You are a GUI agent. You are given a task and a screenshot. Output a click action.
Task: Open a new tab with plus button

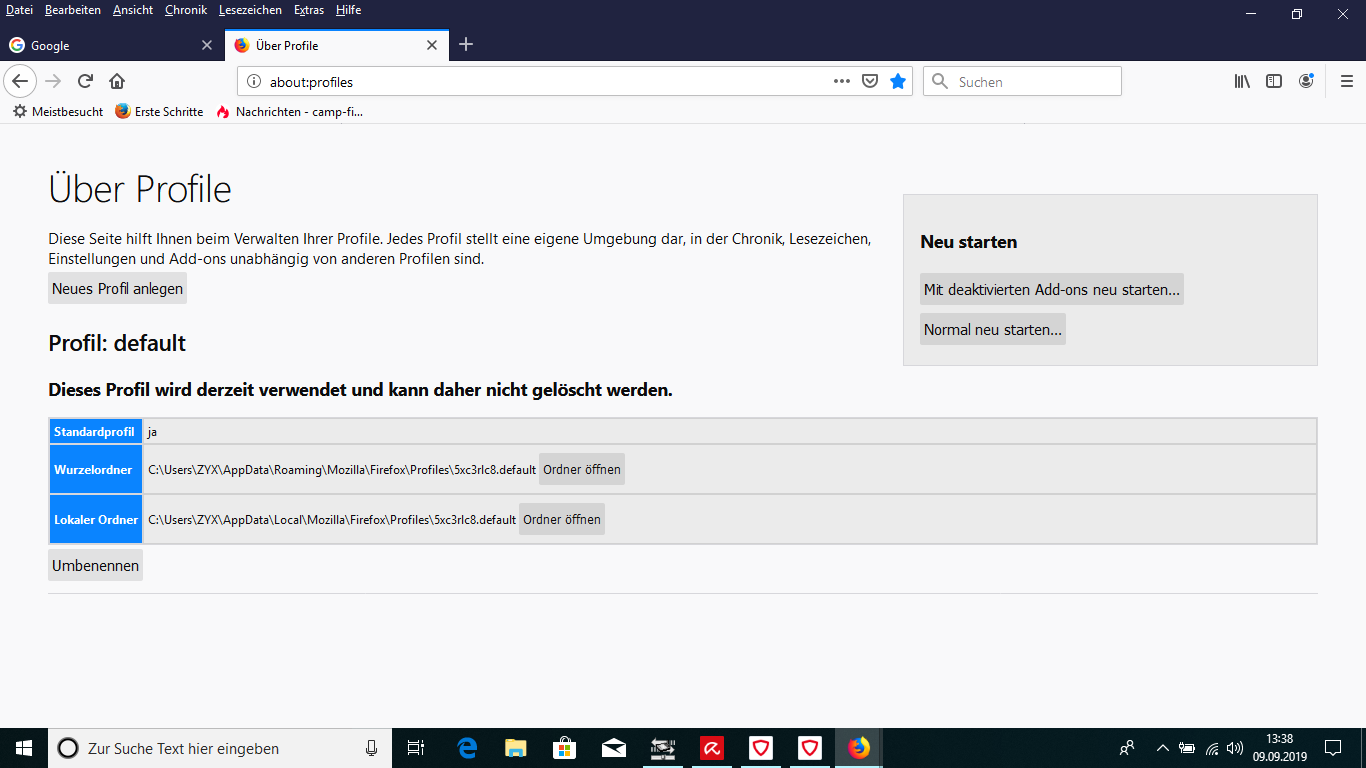pos(466,45)
